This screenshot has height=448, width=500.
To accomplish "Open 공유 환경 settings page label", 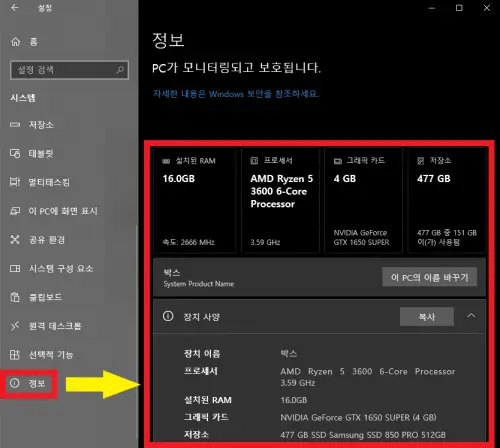I will (47, 239).
